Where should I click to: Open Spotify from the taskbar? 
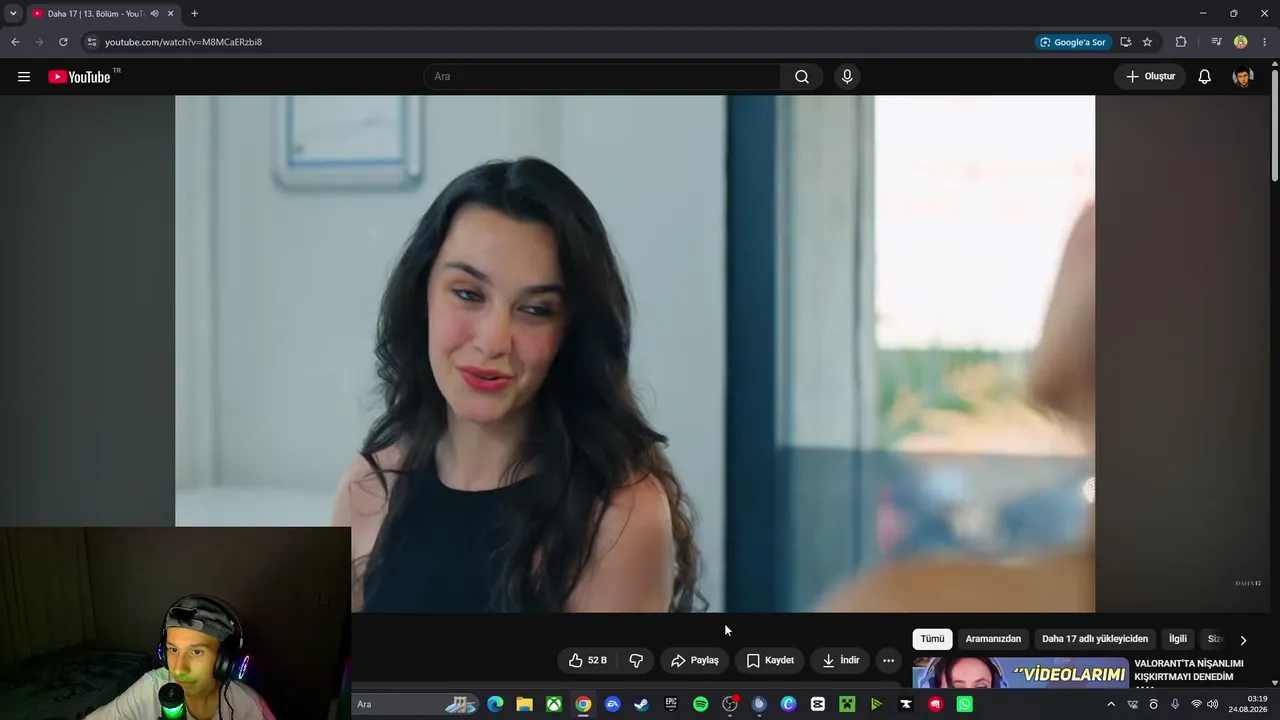click(x=700, y=704)
